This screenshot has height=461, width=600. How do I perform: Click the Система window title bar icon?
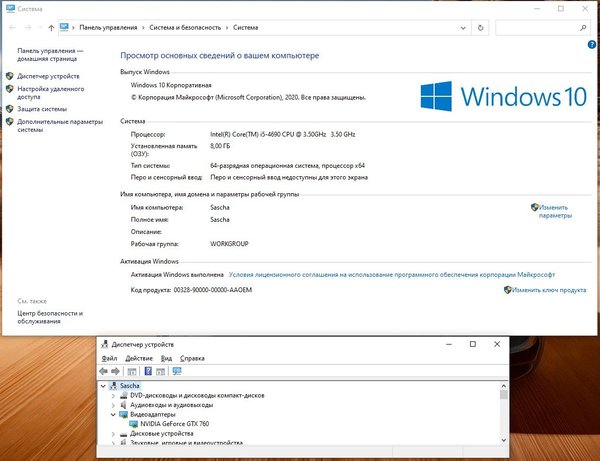click(x=10, y=8)
